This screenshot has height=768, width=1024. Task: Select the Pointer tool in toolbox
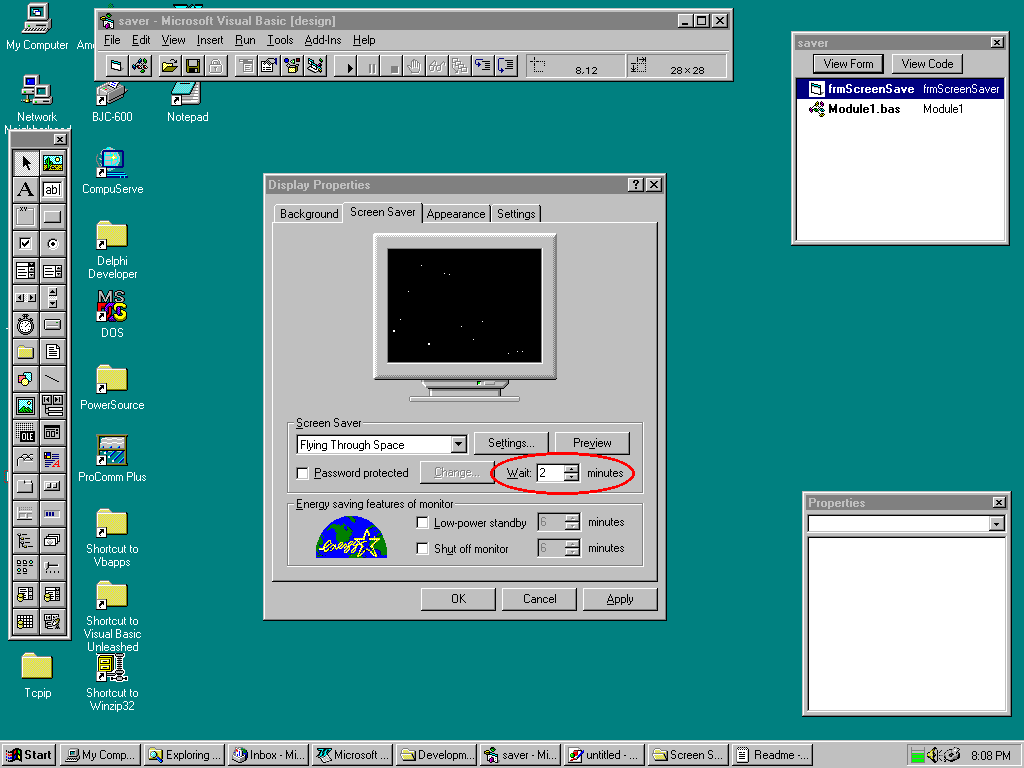tap(26, 163)
